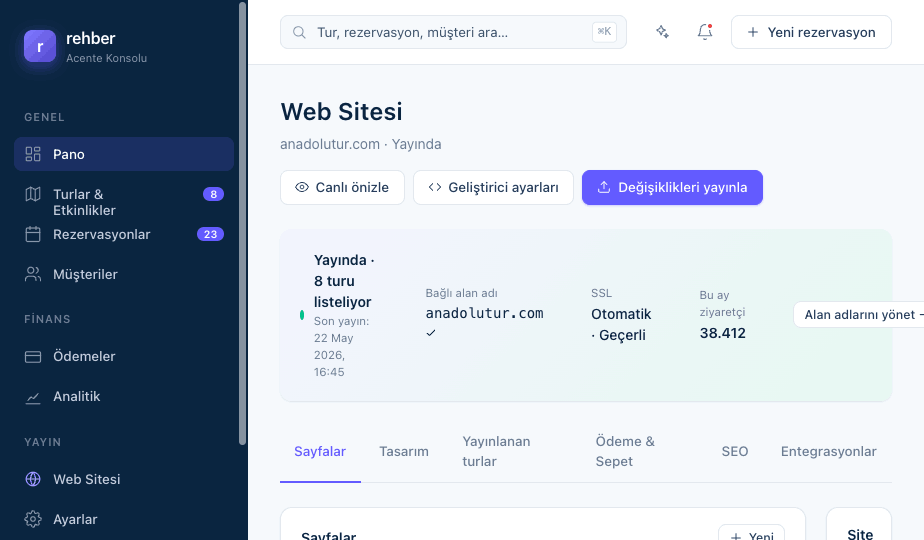Click the Otomatik · Geçerli SSL status
924x540 pixels.
coord(621,324)
